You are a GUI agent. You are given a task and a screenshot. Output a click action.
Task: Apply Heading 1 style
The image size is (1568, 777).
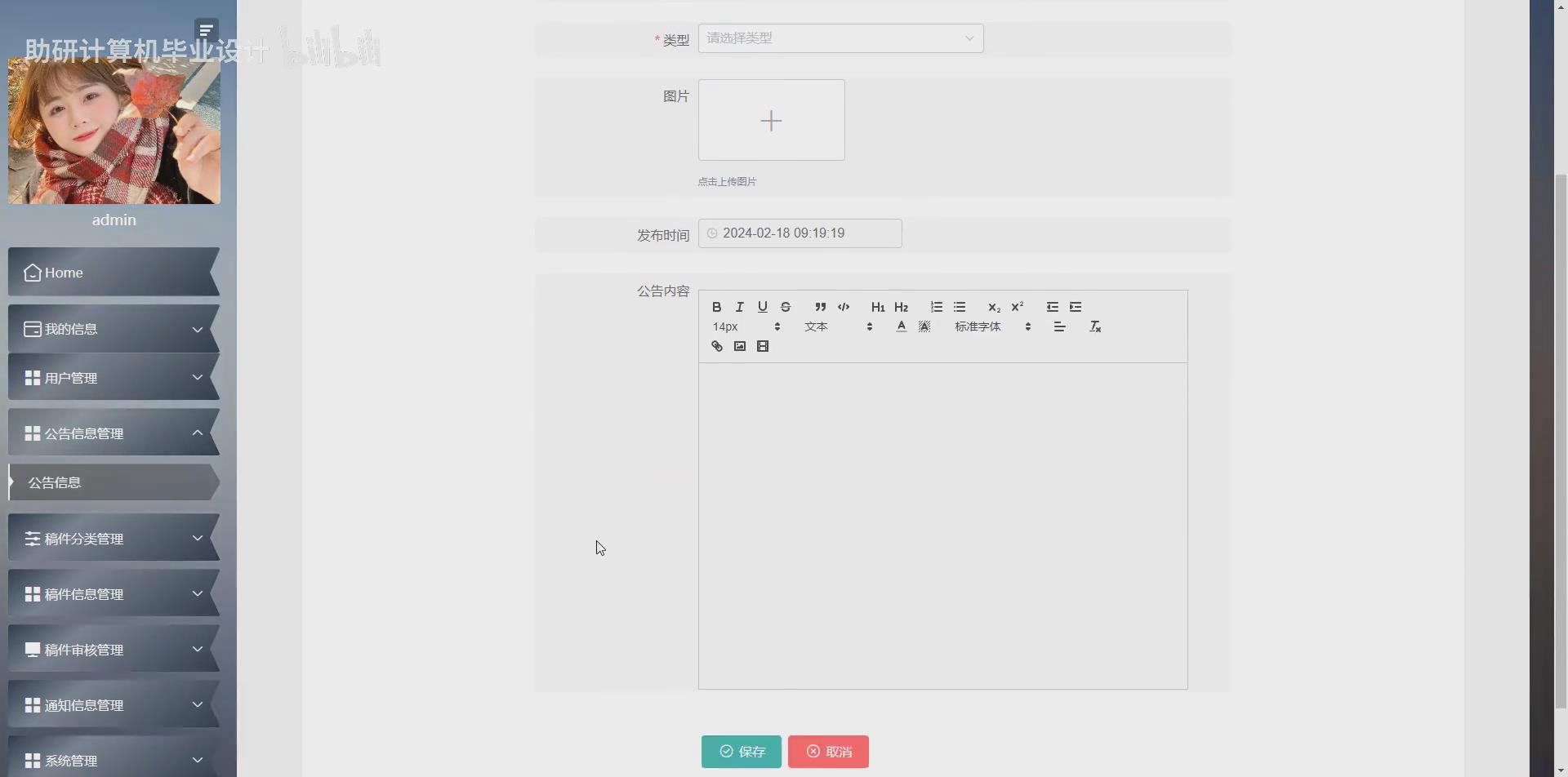click(878, 307)
